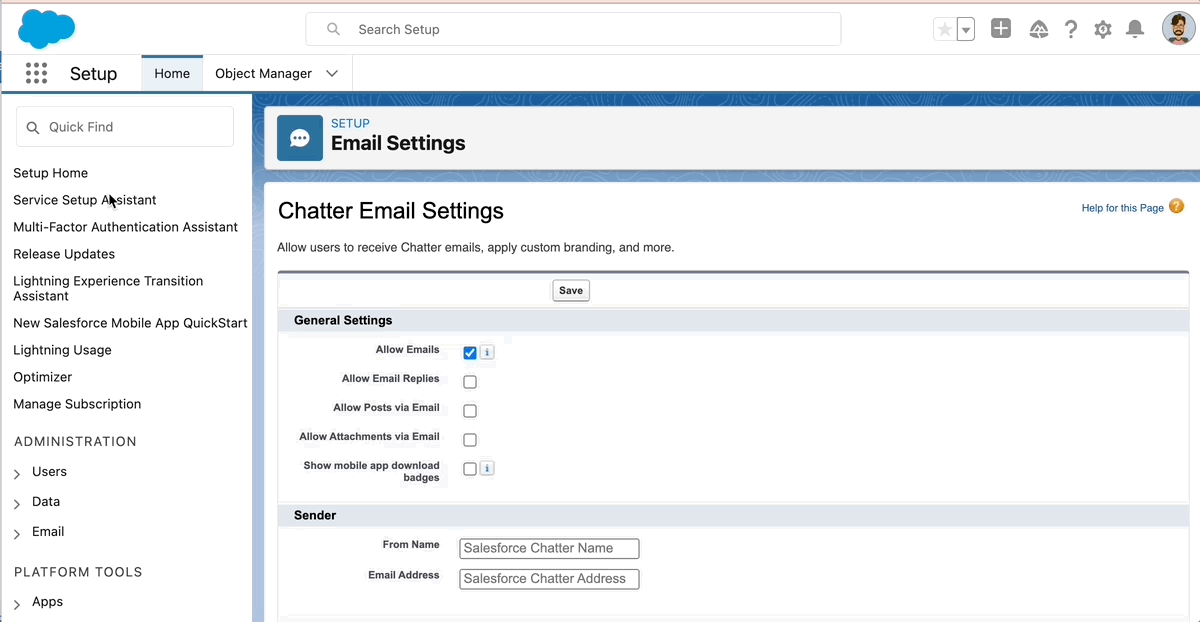Uncheck the Allow Emails checkbox
Screen dimensions: 1200x622
[x=470, y=353]
